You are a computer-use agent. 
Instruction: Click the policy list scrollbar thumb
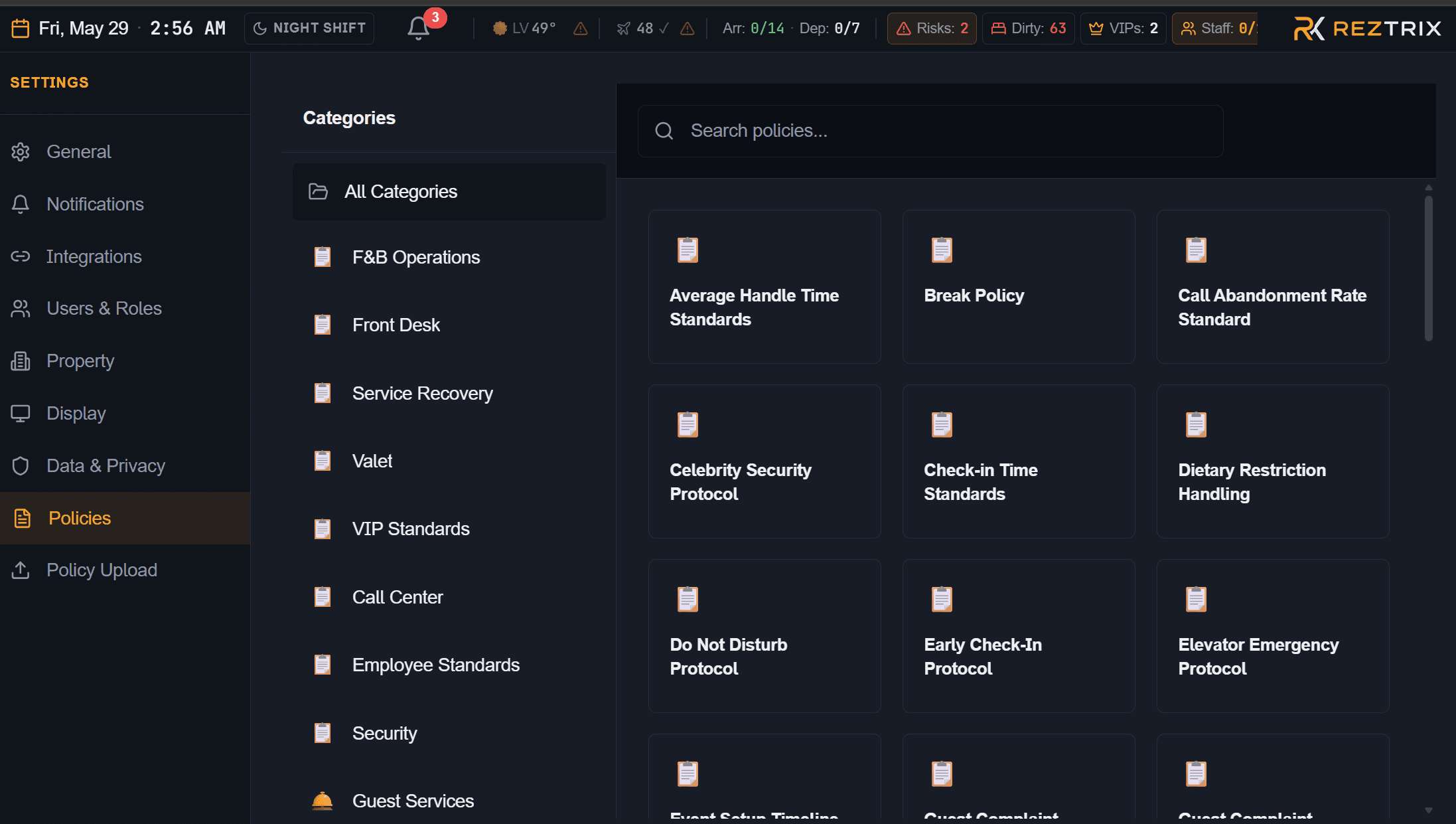pos(1428,268)
